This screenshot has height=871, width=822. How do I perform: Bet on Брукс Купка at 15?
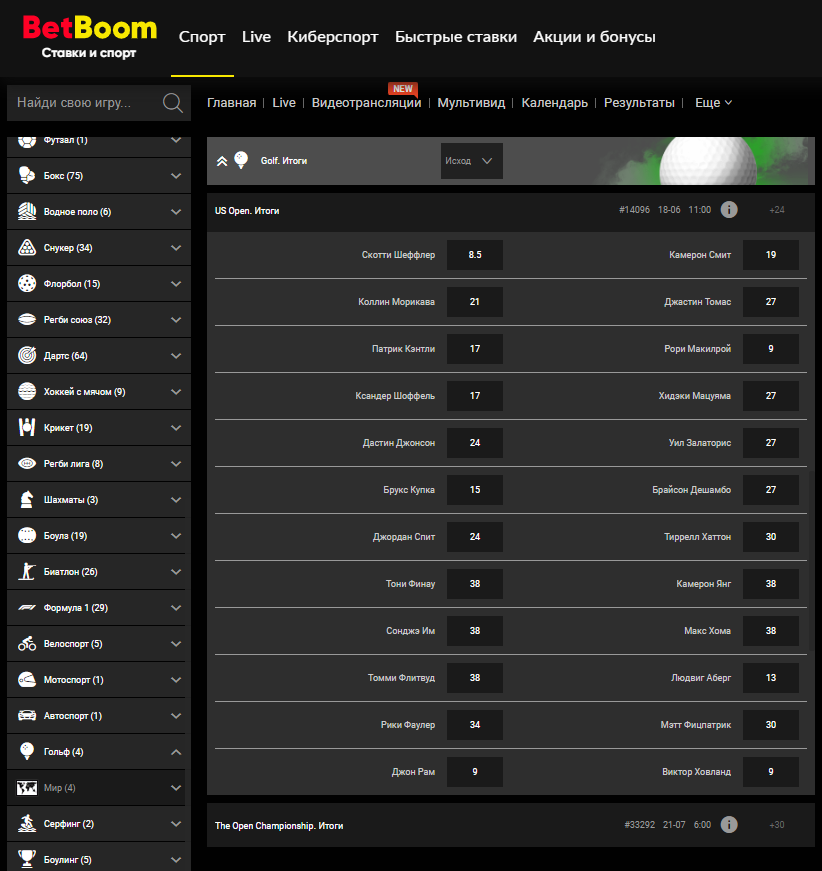(x=475, y=490)
